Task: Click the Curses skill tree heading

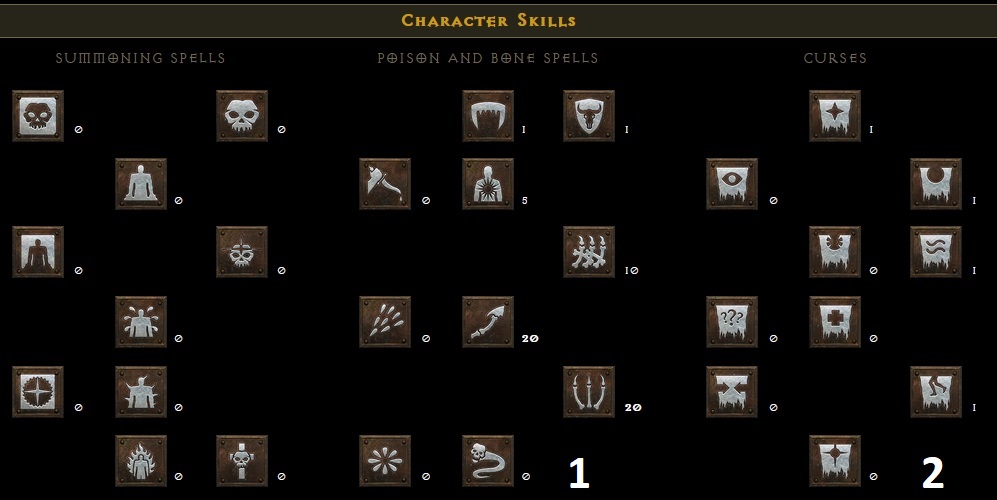Action: tap(835, 58)
